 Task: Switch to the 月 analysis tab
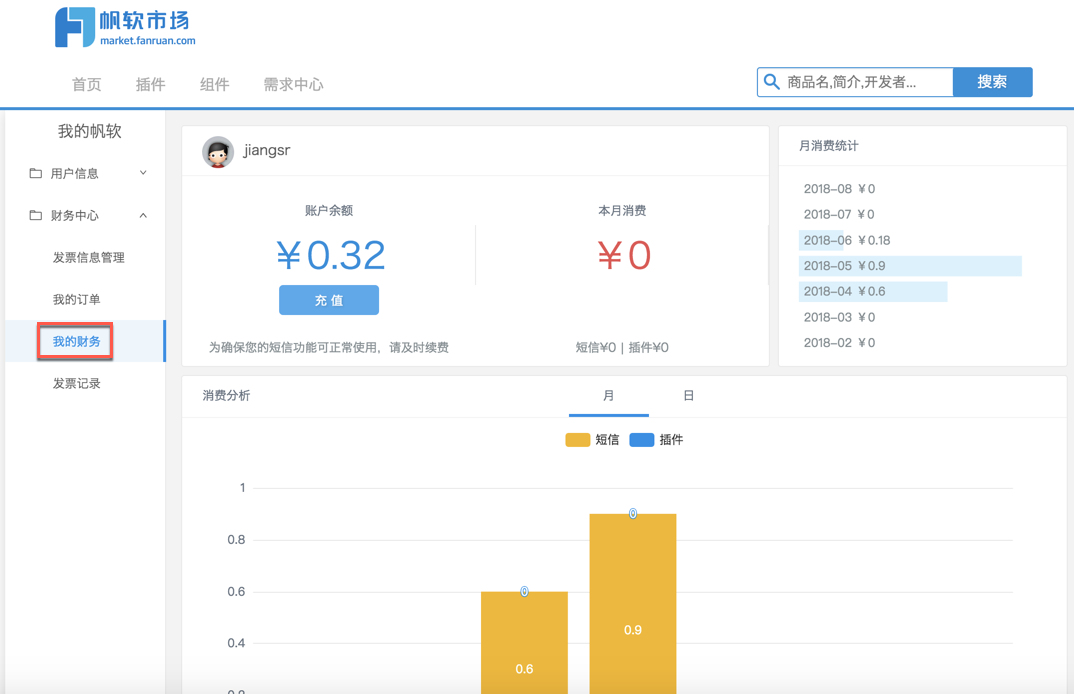[608, 396]
